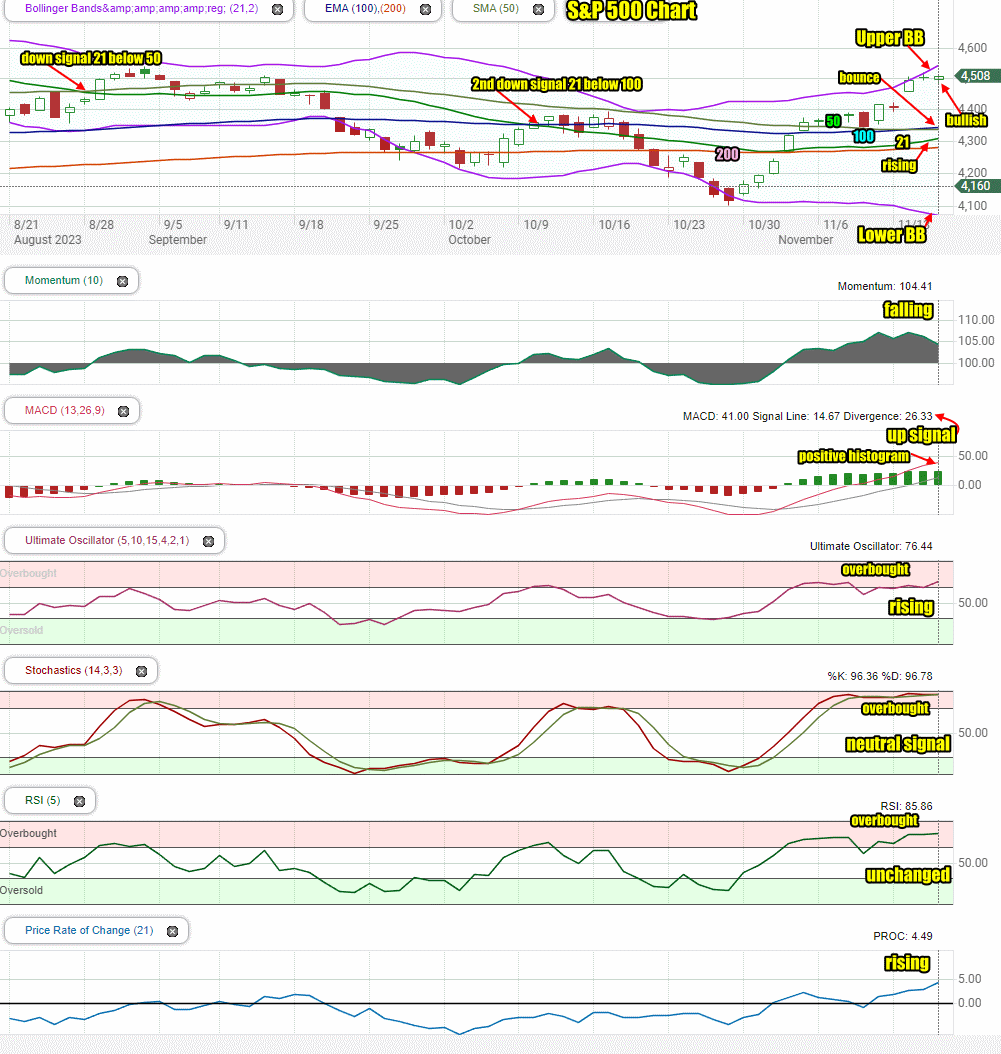The width and height of the screenshot is (1001, 1054).
Task: Remove the RSI (5) panel
Action: tap(79, 801)
